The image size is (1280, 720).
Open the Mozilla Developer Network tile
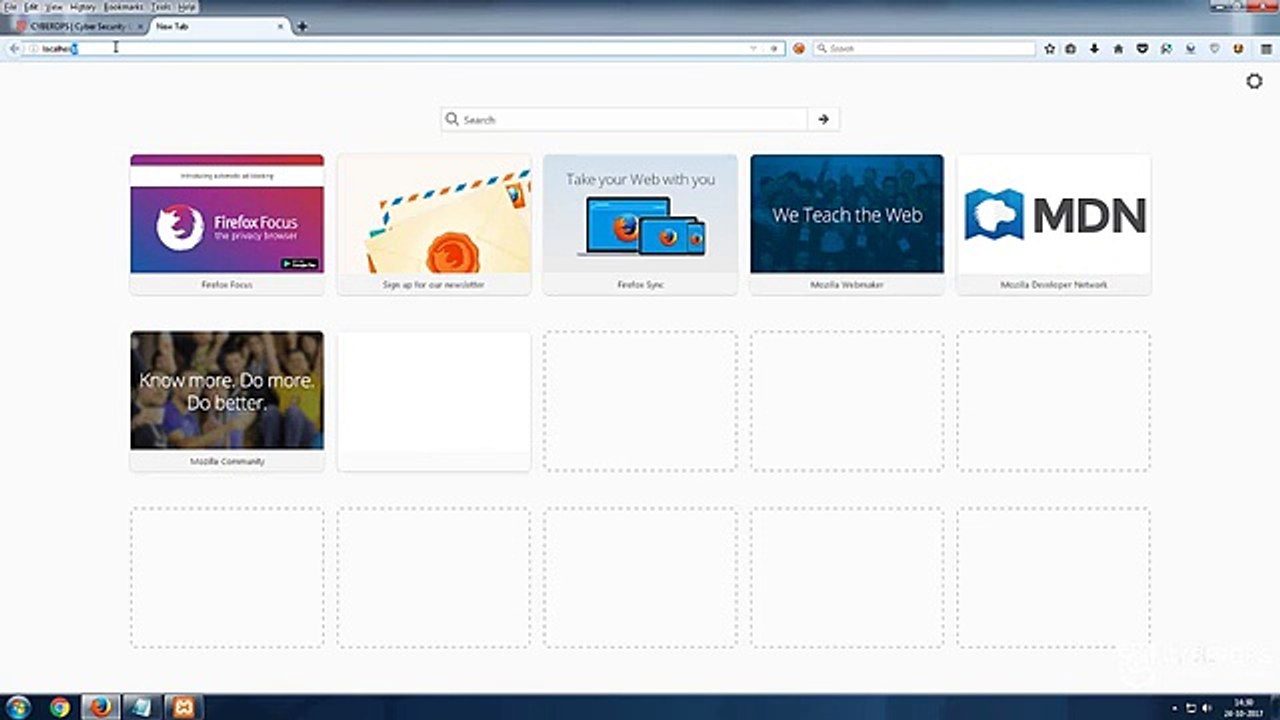1054,224
